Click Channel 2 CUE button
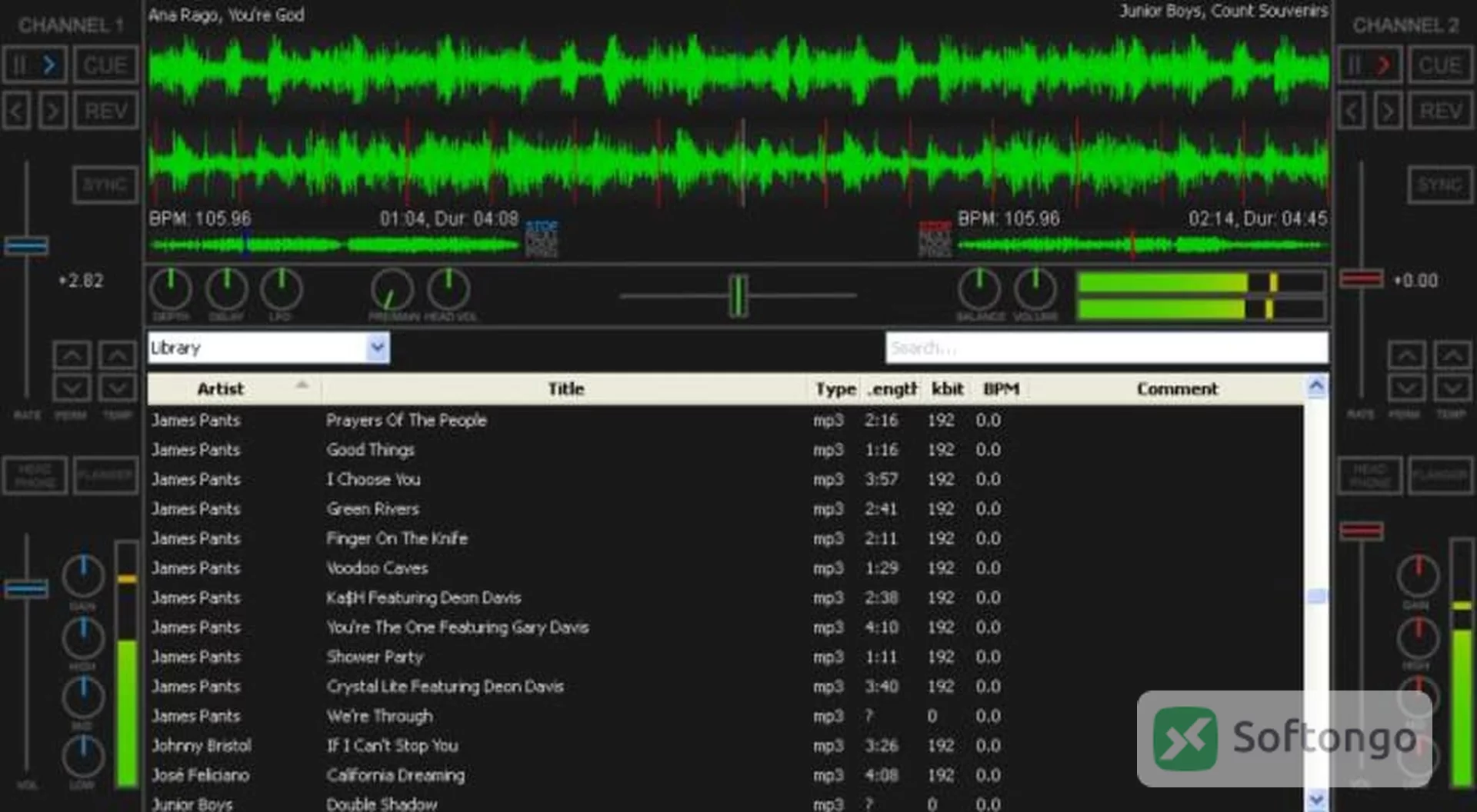Image resolution: width=1477 pixels, height=812 pixels. (1441, 65)
